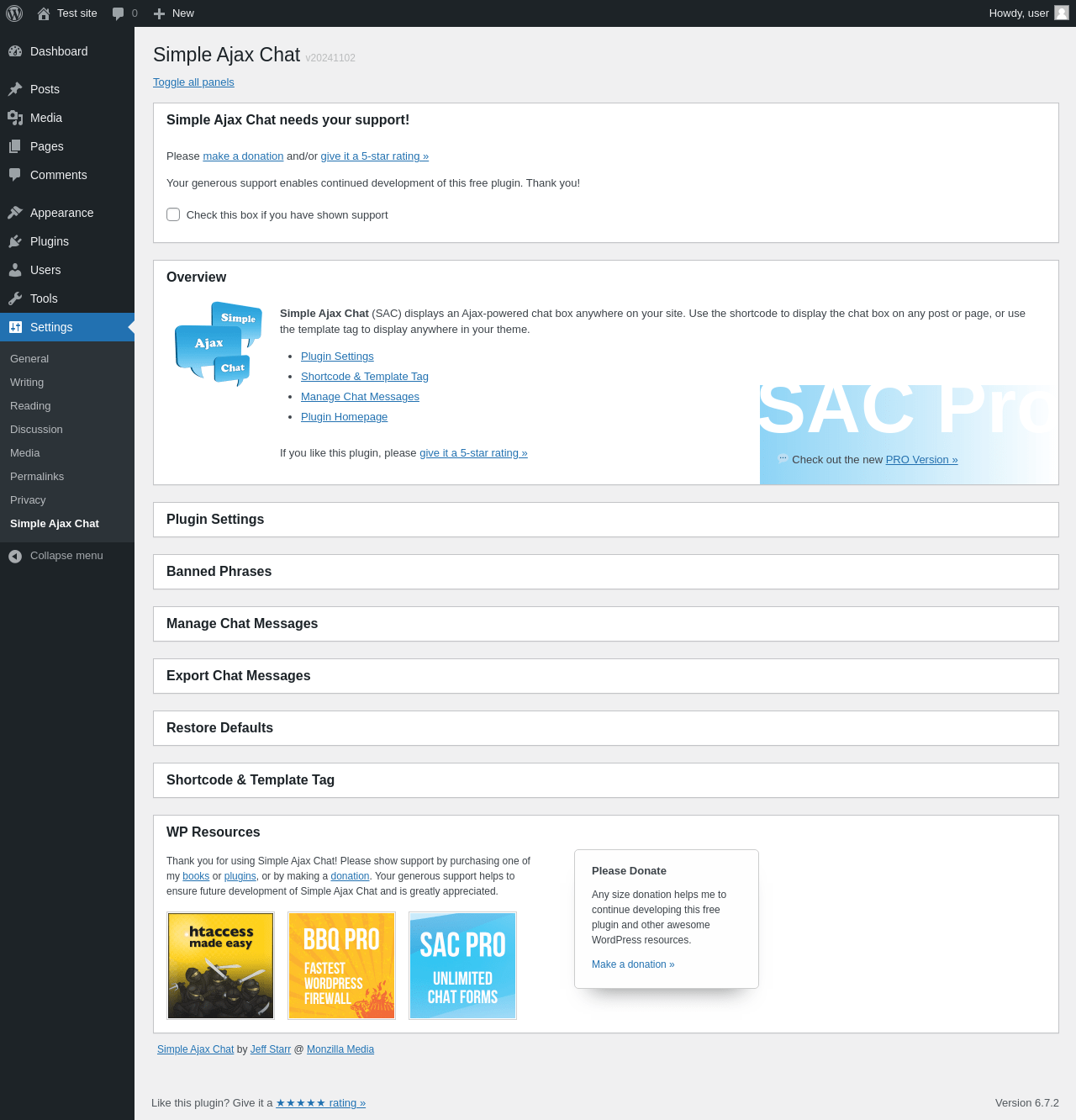The image size is (1076, 1120).
Task: Click give it a 5-star rating link in support panel
Action: [375, 156]
